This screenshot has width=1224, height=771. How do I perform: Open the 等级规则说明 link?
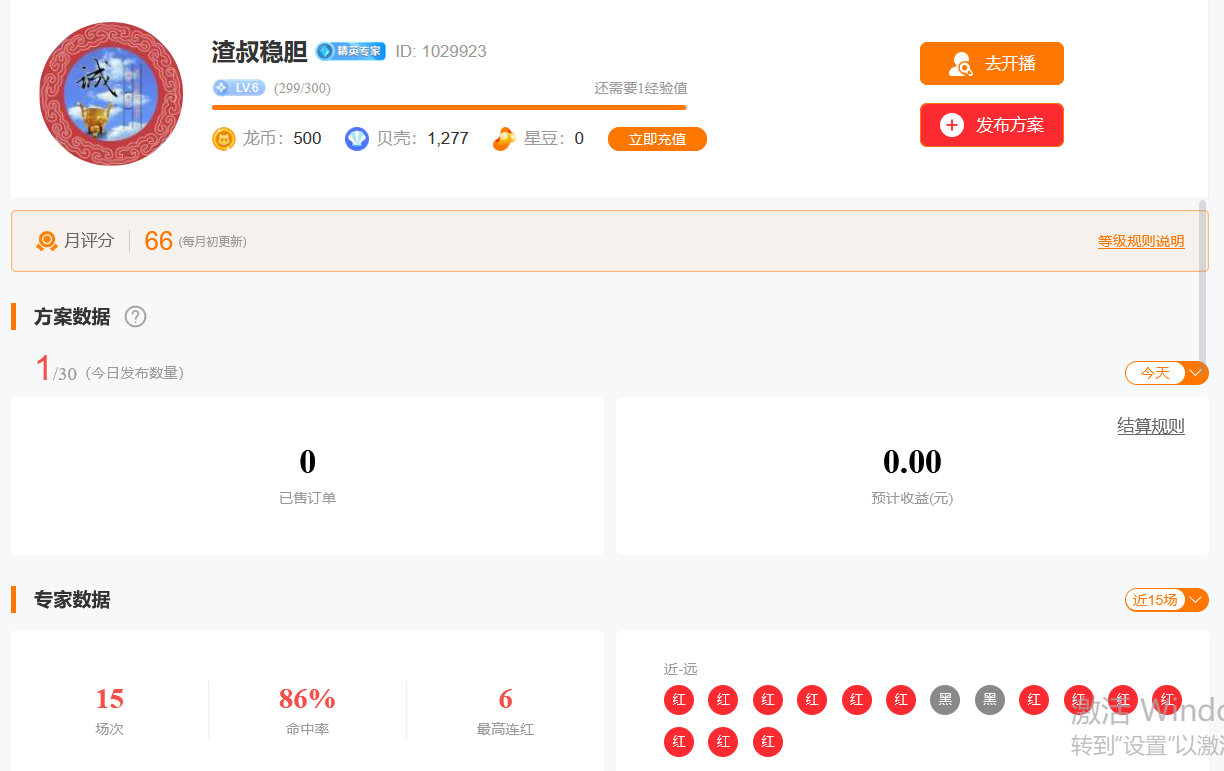click(1140, 241)
